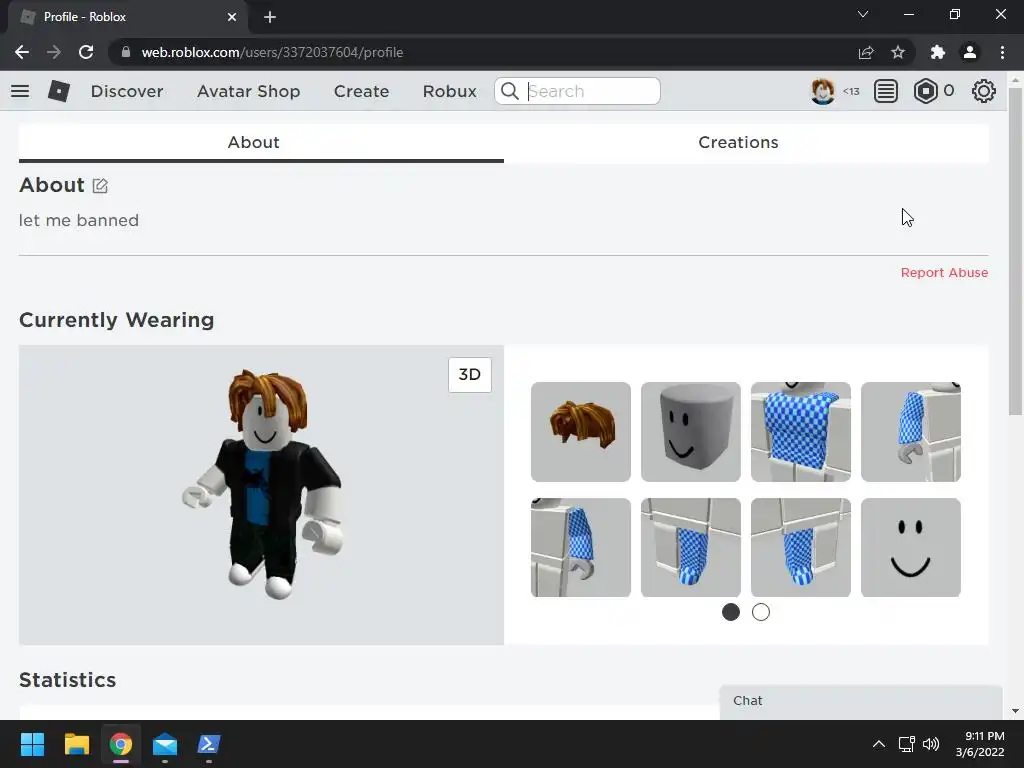Open the clock showing 9:11 PM
The height and width of the screenshot is (768, 1024).
(980, 744)
